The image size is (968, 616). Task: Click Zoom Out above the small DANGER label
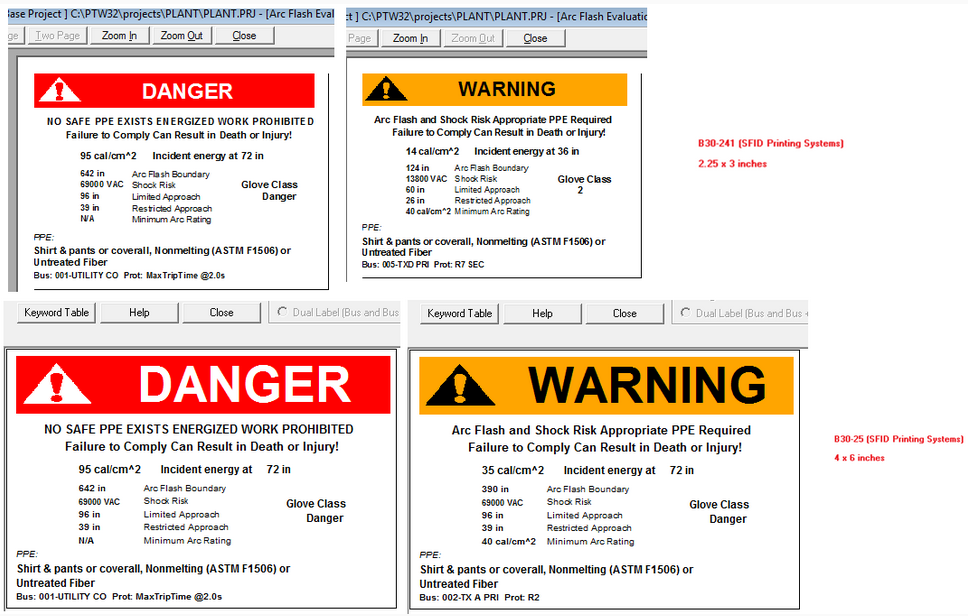(181, 36)
